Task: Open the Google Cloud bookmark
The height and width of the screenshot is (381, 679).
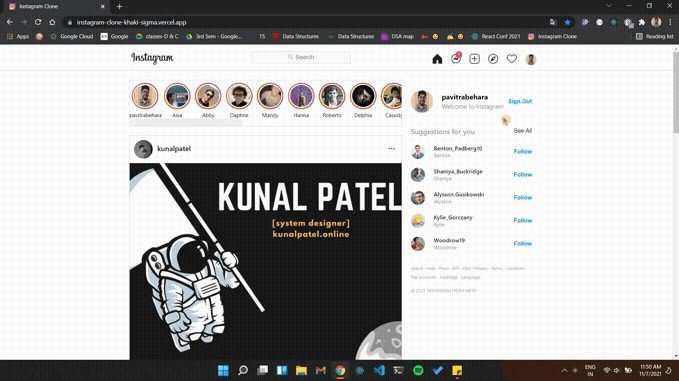Action: click(72, 36)
